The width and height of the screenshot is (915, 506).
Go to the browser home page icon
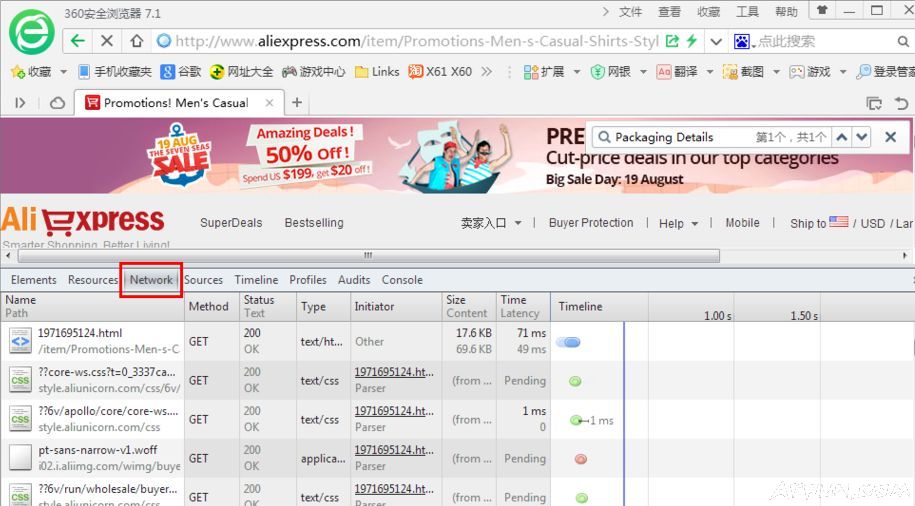pos(136,41)
